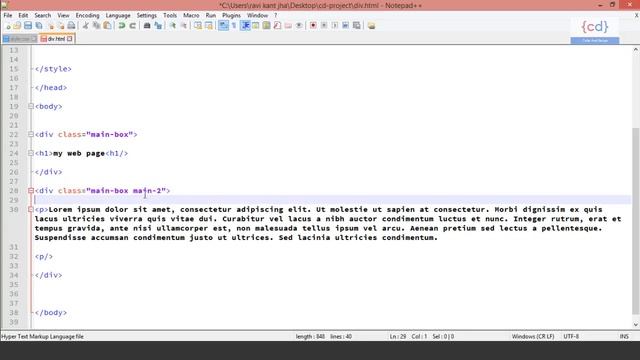Open the Settings menu
Image resolution: width=640 pixels, height=360 pixels.
click(x=147, y=15)
